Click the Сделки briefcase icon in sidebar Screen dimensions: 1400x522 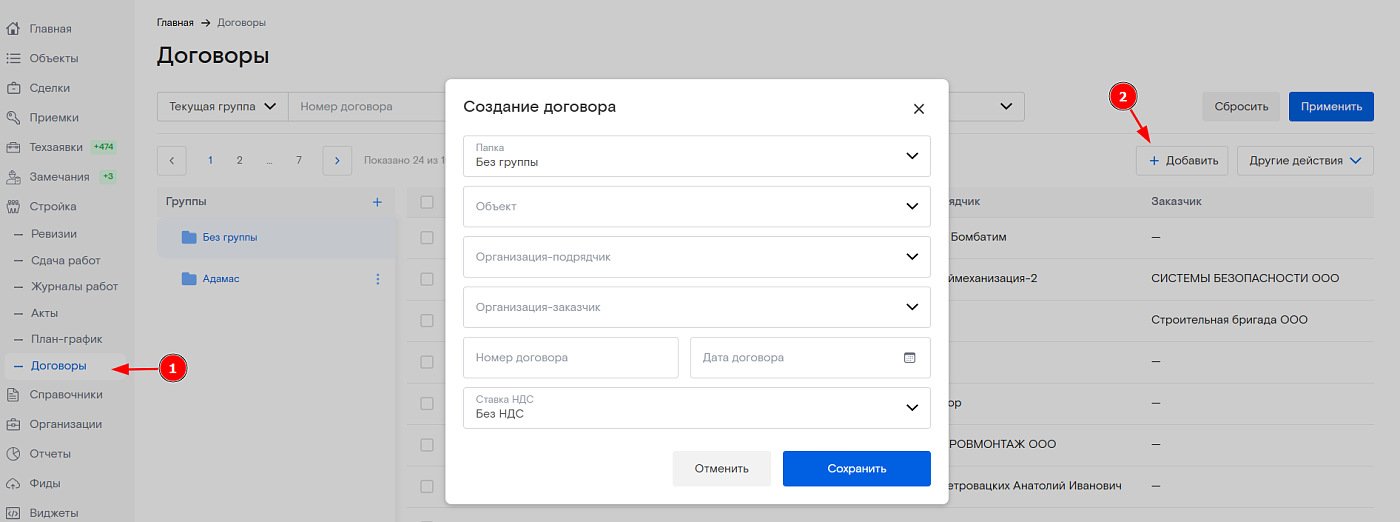click(14, 88)
